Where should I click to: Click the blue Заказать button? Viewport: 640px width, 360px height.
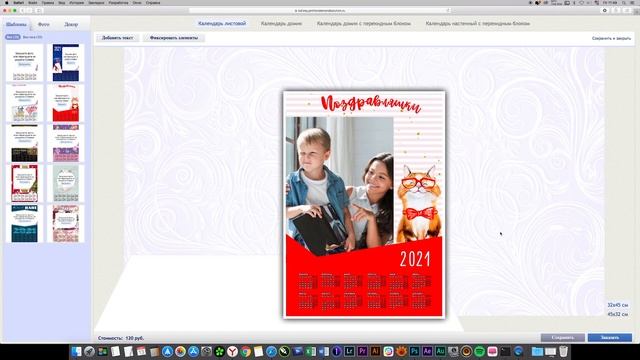pyautogui.click(x=610, y=338)
